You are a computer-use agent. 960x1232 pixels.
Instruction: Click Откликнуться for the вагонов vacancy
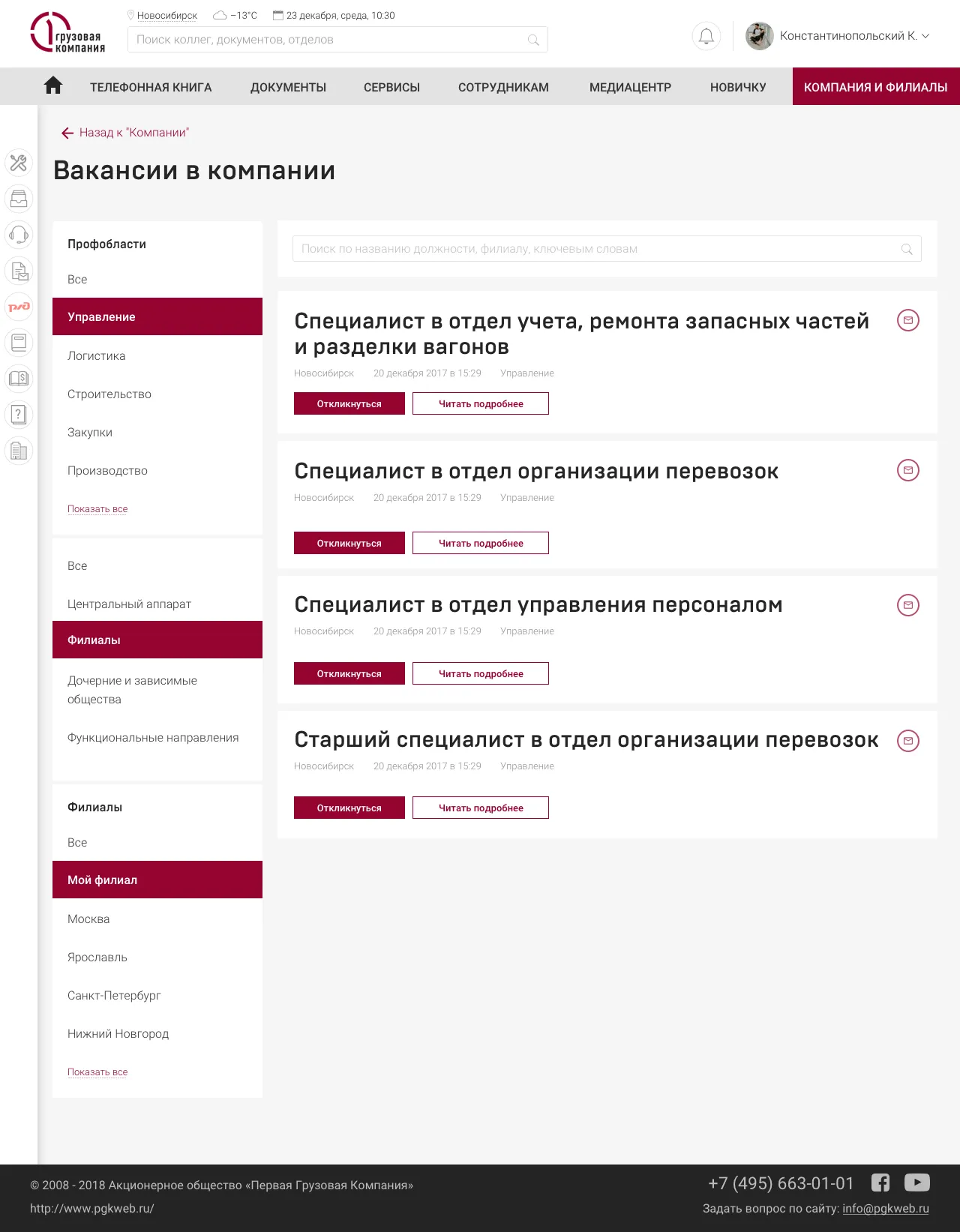point(349,403)
